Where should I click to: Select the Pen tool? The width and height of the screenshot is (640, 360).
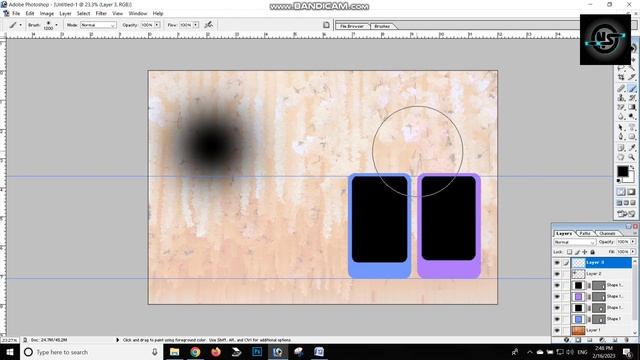[620, 136]
